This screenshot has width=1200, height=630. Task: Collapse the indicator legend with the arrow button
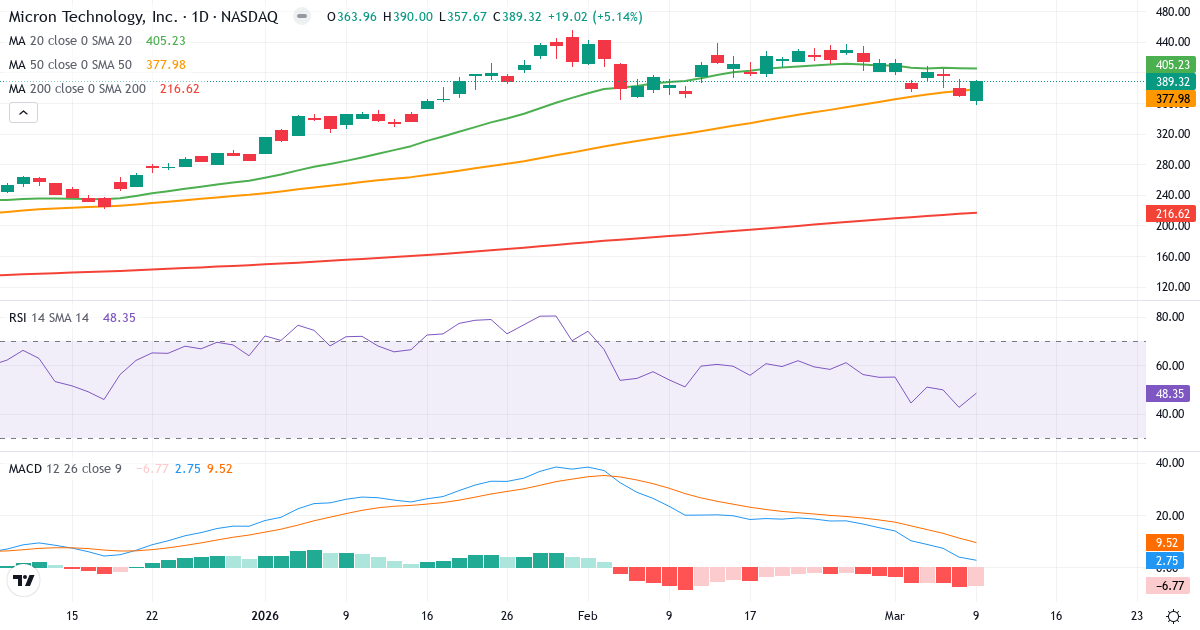pyautogui.click(x=22, y=112)
